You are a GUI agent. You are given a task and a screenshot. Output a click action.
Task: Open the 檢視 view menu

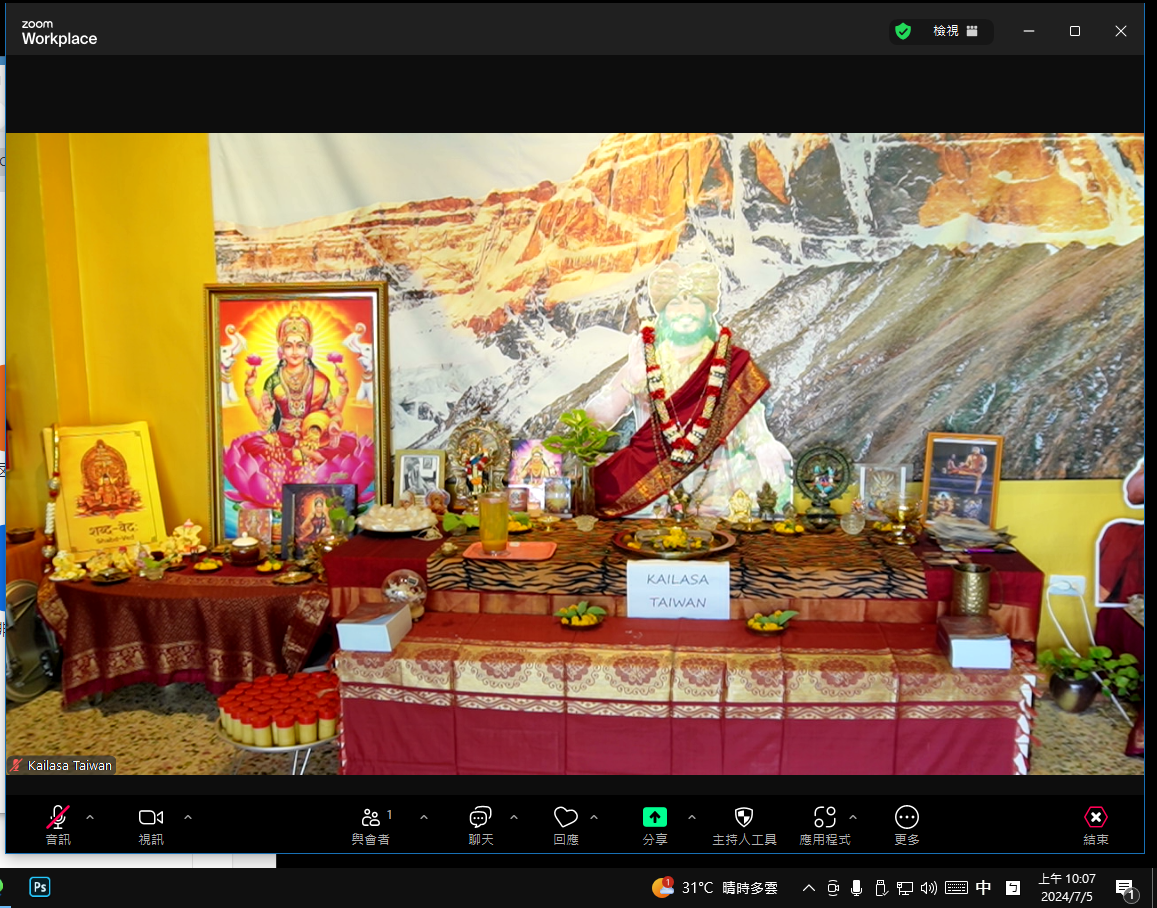tap(955, 31)
